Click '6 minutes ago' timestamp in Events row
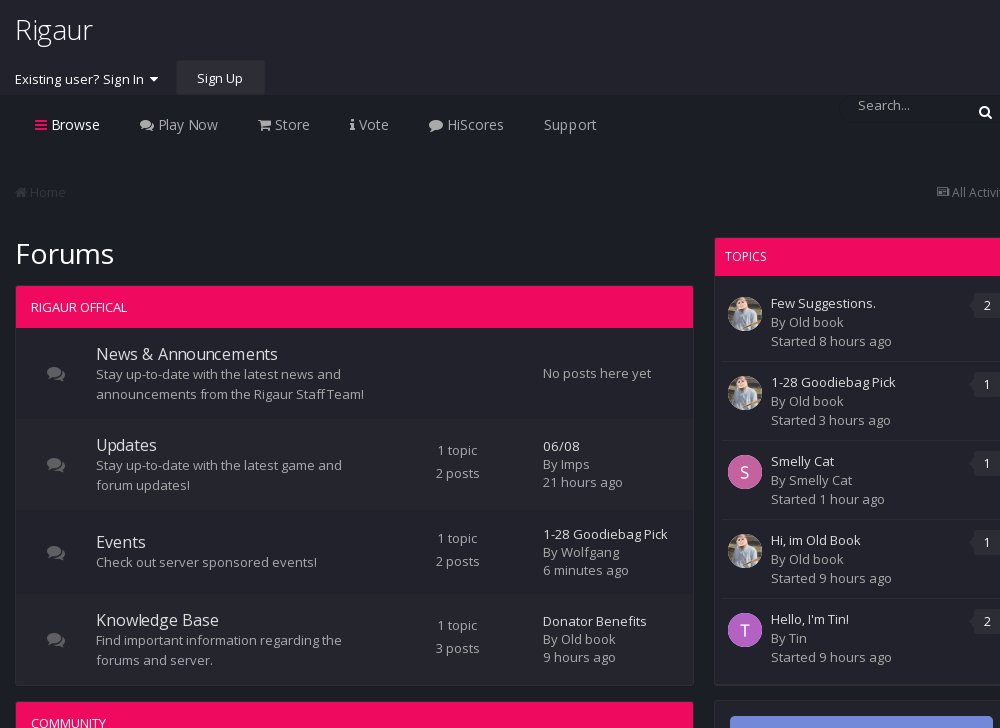This screenshot has height=728, width=1000. click(x=585, y=571)
